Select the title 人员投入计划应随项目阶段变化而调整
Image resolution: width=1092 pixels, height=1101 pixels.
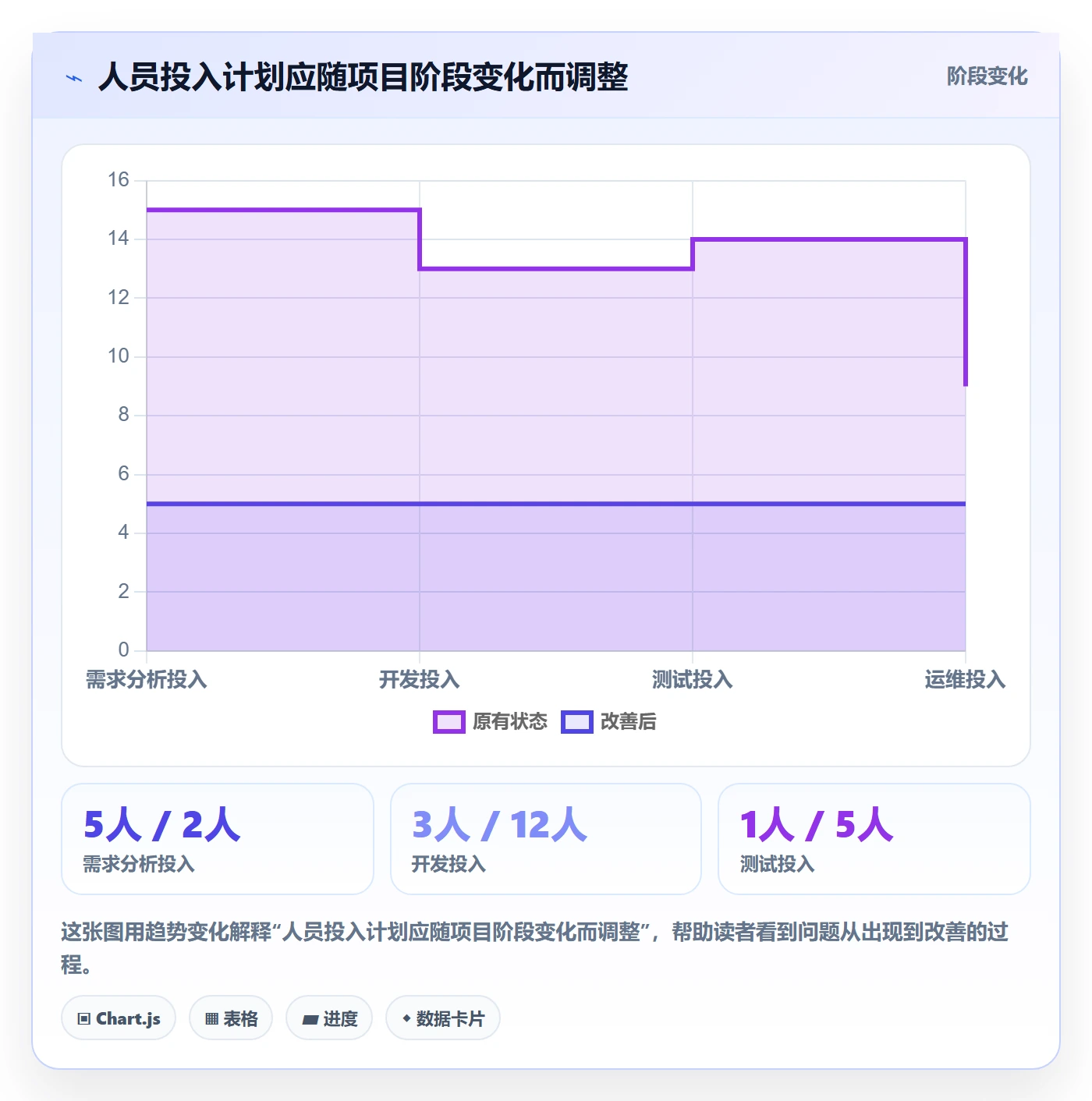click(x=363, y=77)
